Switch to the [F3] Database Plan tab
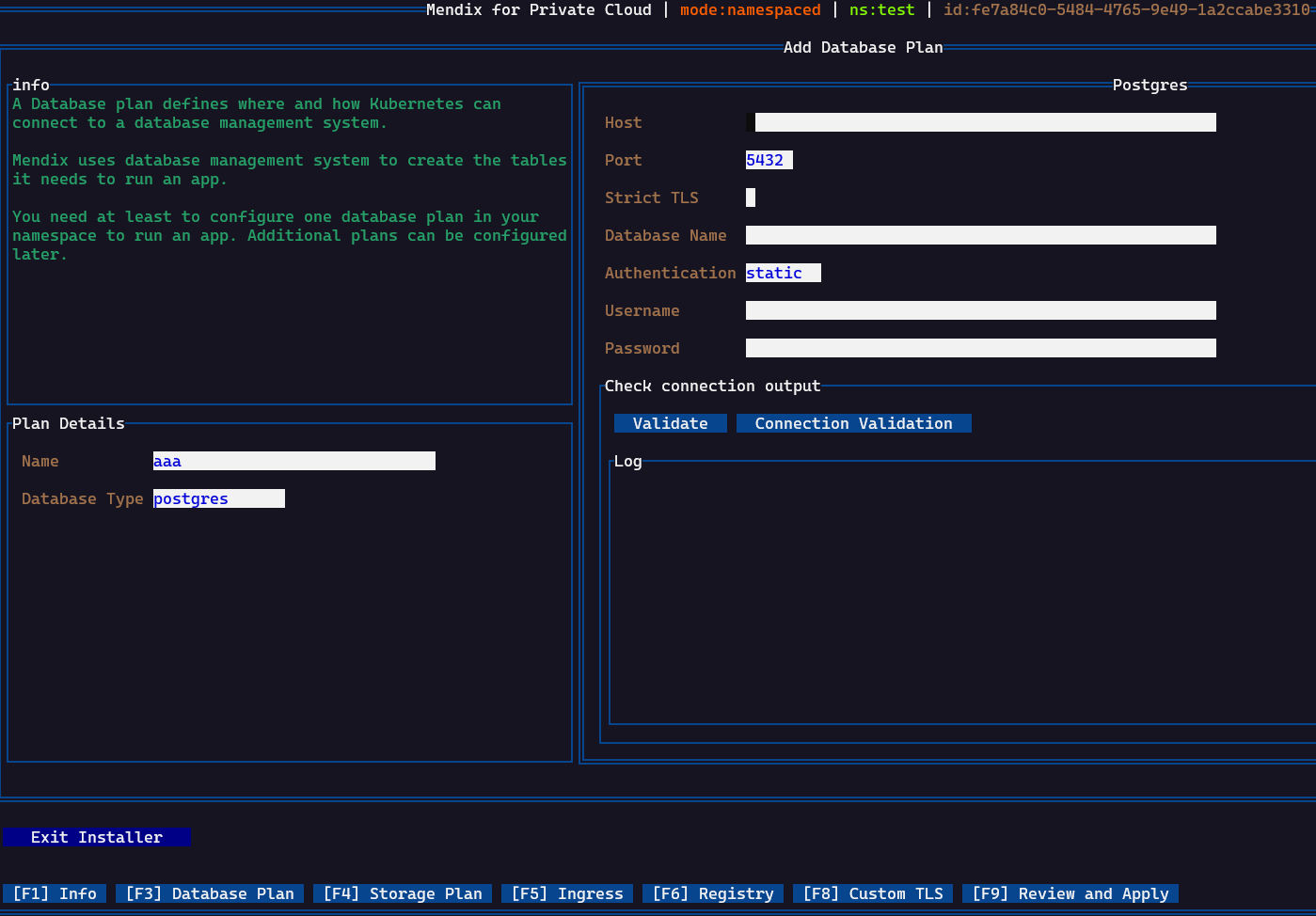 tap(210, 893)
